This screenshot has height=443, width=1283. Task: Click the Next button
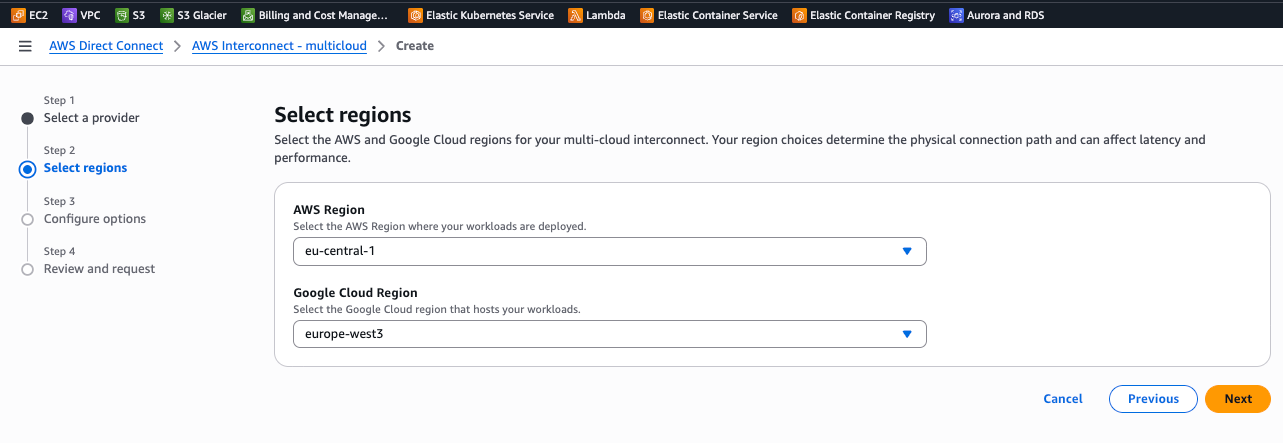pos(1237,399)
